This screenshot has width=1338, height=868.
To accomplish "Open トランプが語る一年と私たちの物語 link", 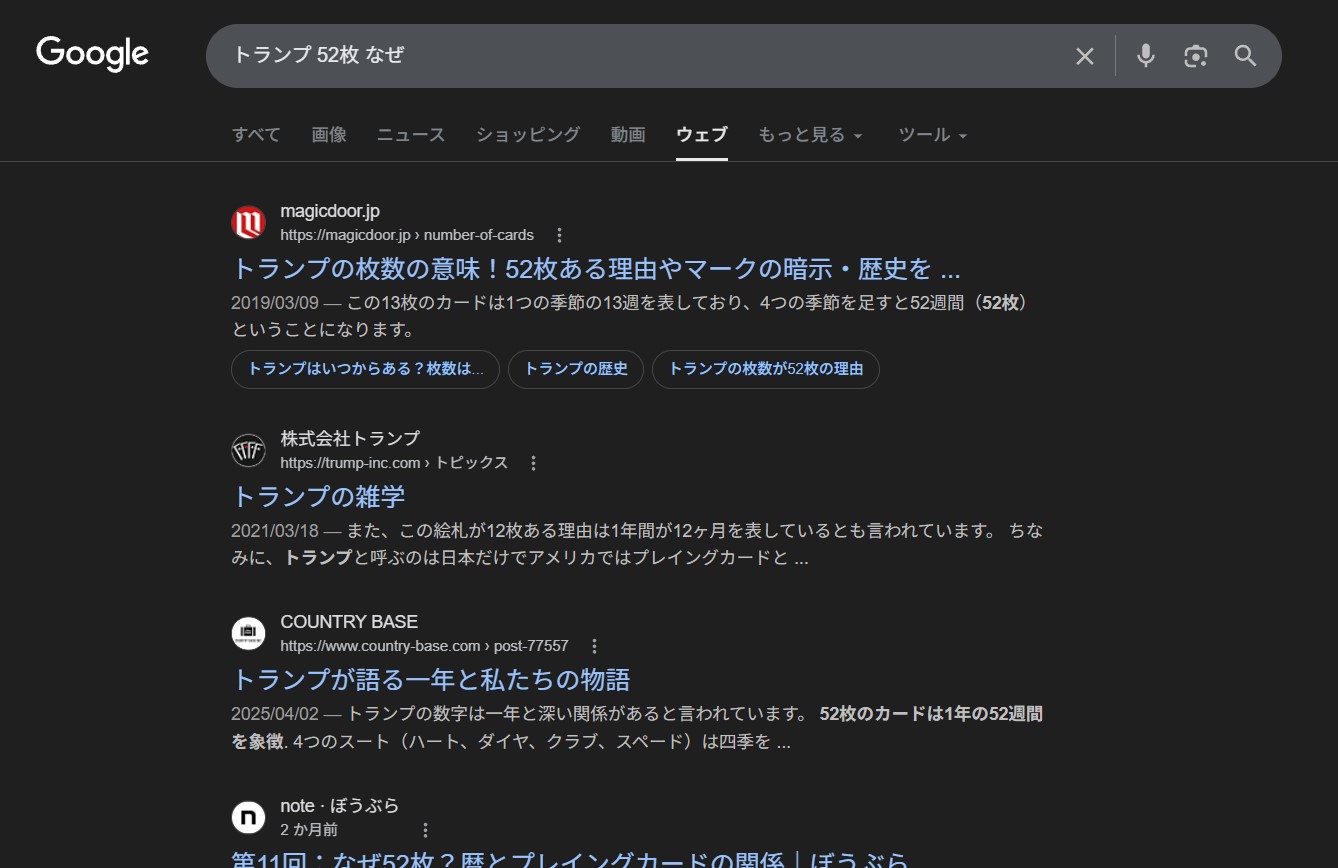I will (431, 680).
